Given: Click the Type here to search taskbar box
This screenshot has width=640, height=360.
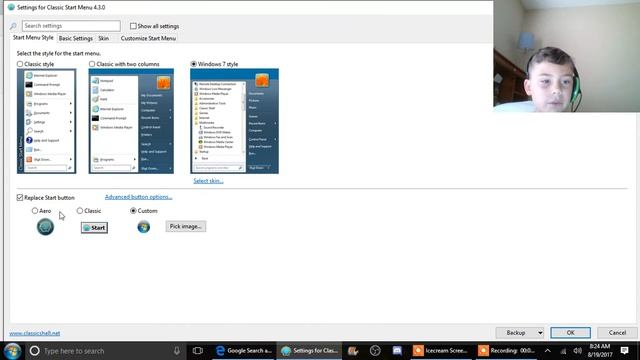Looking at the screenshot, I should pyautogui.click(x=106, y=351).
